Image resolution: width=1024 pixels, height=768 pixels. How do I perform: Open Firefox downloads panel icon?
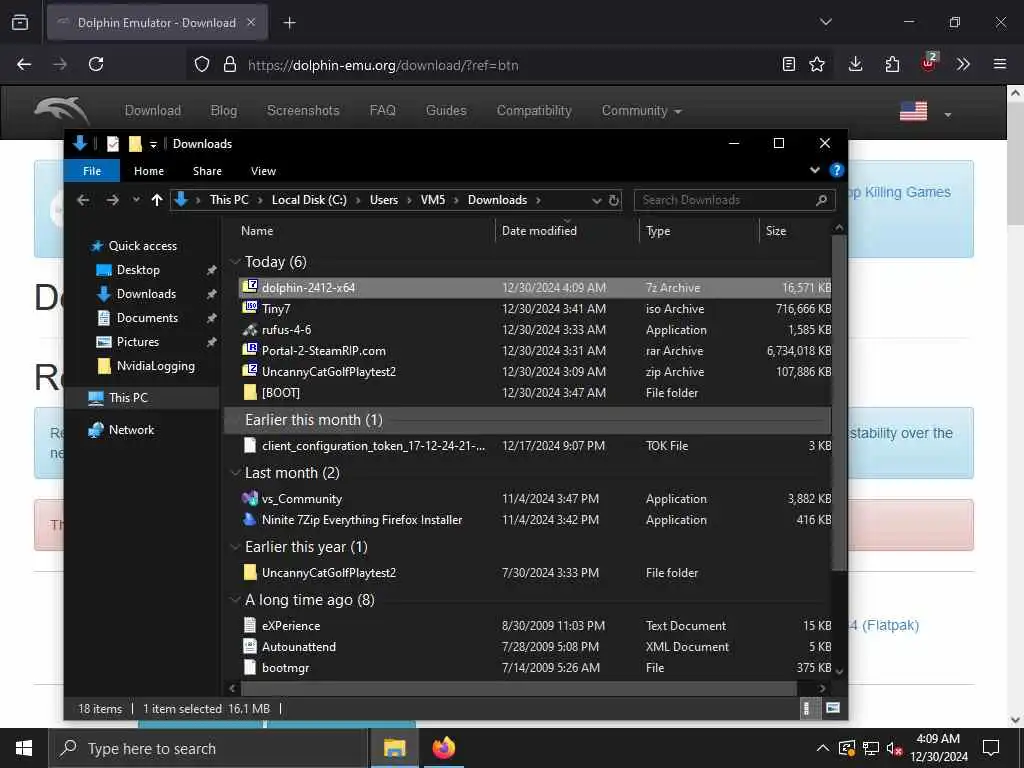(x=855, y=64)
